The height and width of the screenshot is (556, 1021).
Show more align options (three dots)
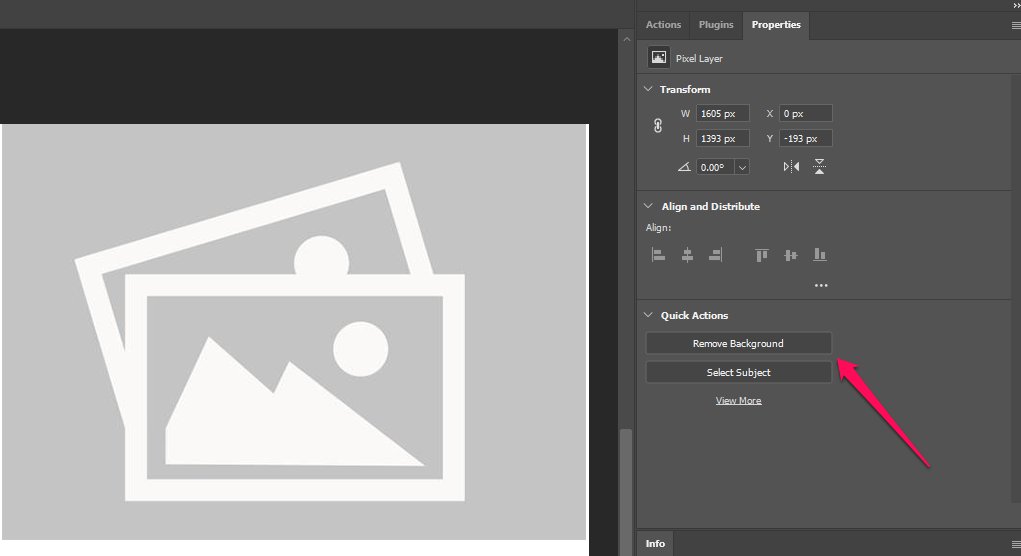click(821, 285)
